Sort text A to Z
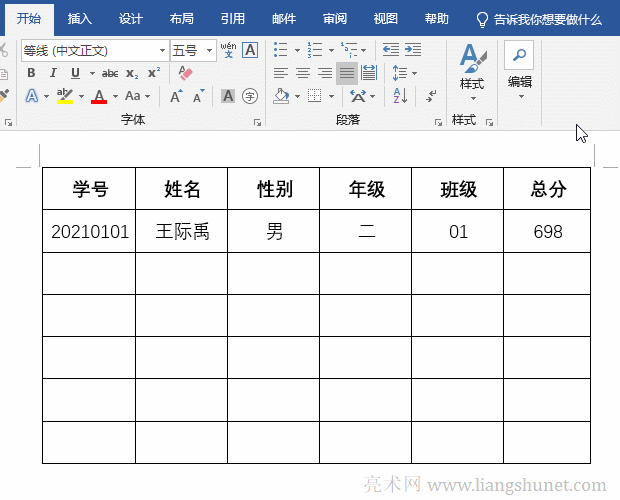620x500 pixels. pos(400,96)
